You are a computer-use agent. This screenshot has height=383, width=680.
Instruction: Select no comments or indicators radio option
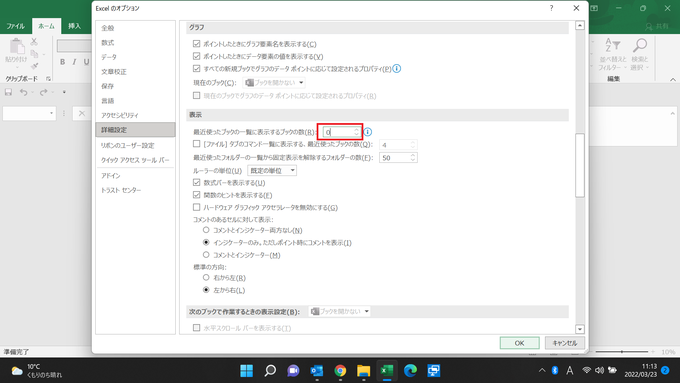206,230
